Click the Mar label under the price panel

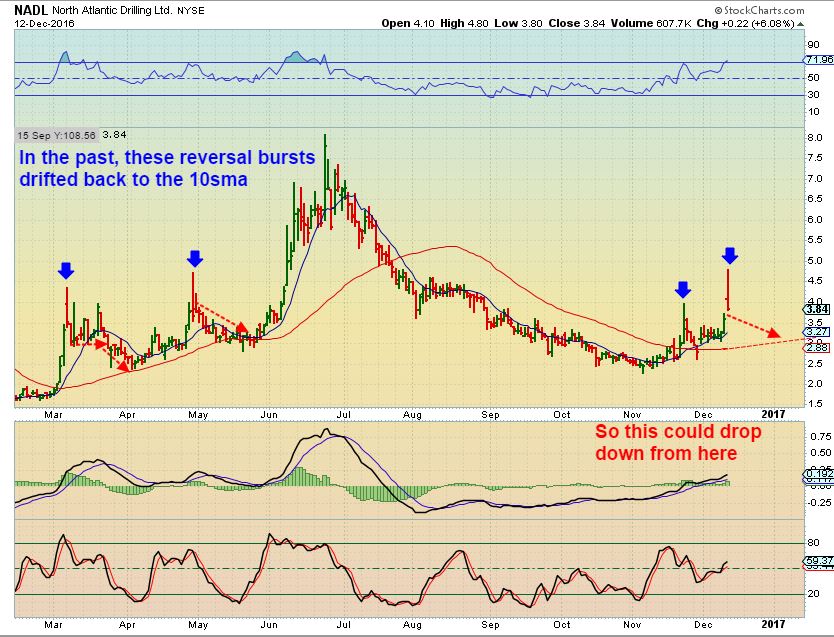point(53,414)
